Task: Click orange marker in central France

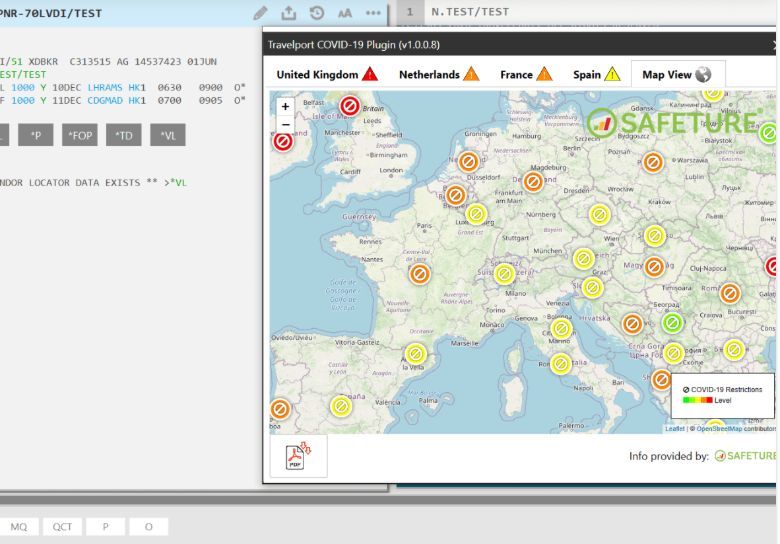Action: coord(419,274)
